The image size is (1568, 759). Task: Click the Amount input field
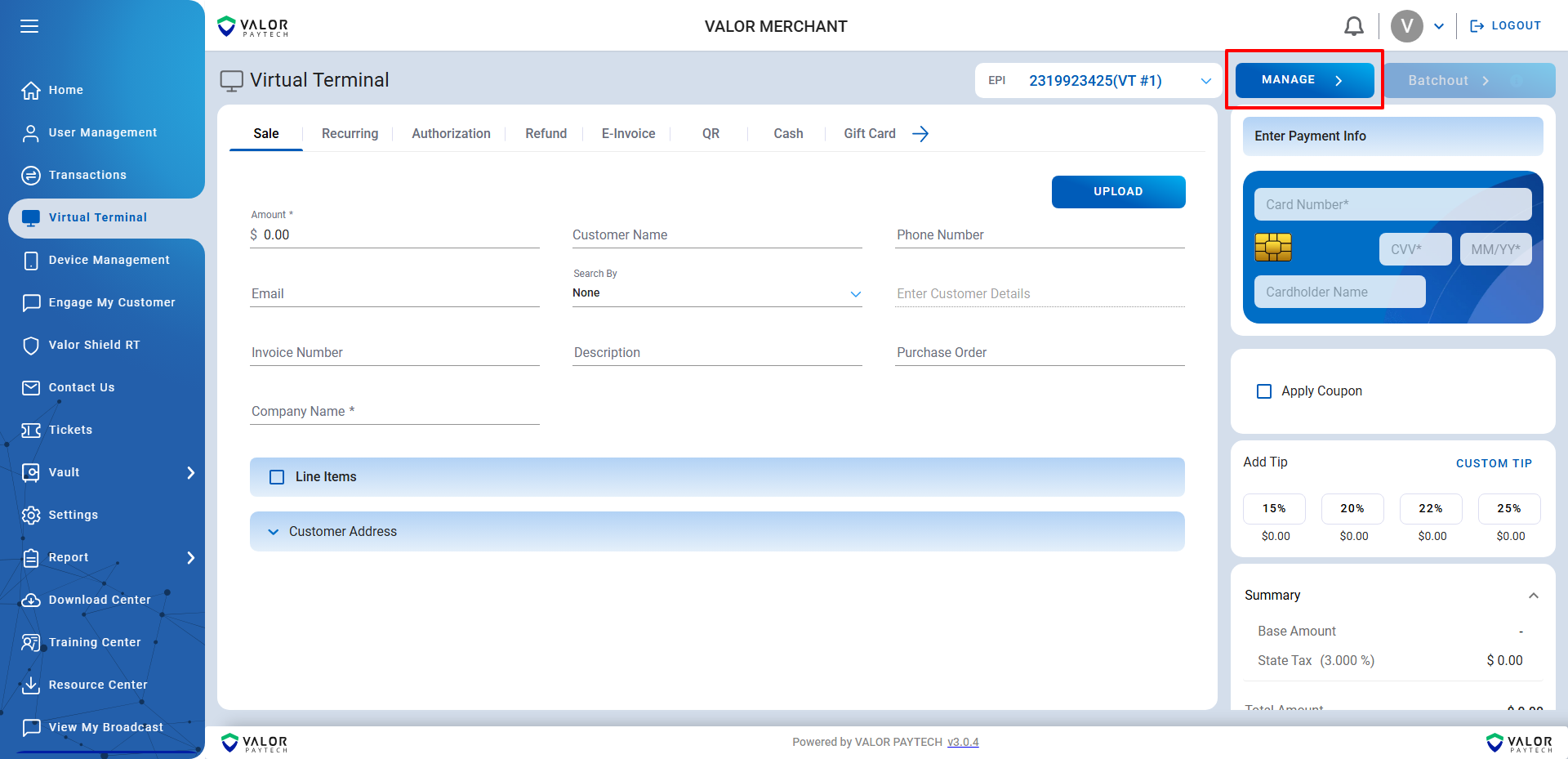coord(394,235)
